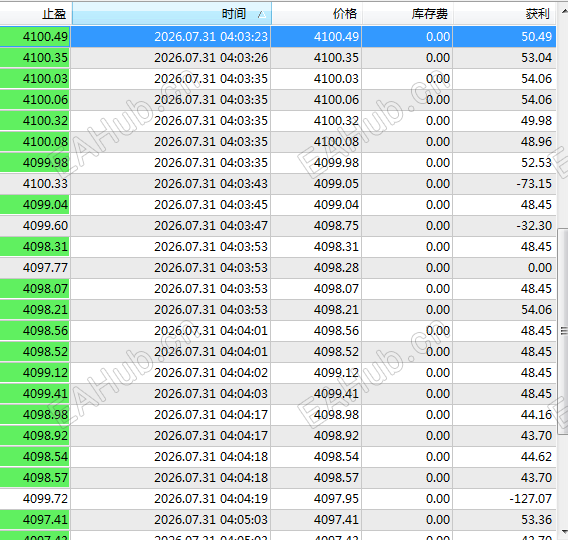Select the trade at 04:04:02
The height and width of the screenshot is (540, 568).
click(x=278, y=373)
